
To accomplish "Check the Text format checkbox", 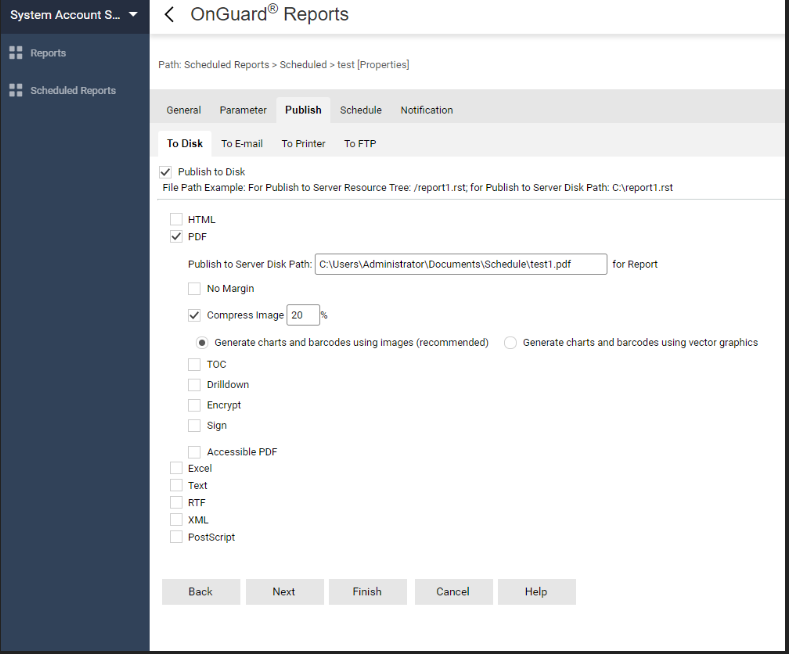I will 176,485.
